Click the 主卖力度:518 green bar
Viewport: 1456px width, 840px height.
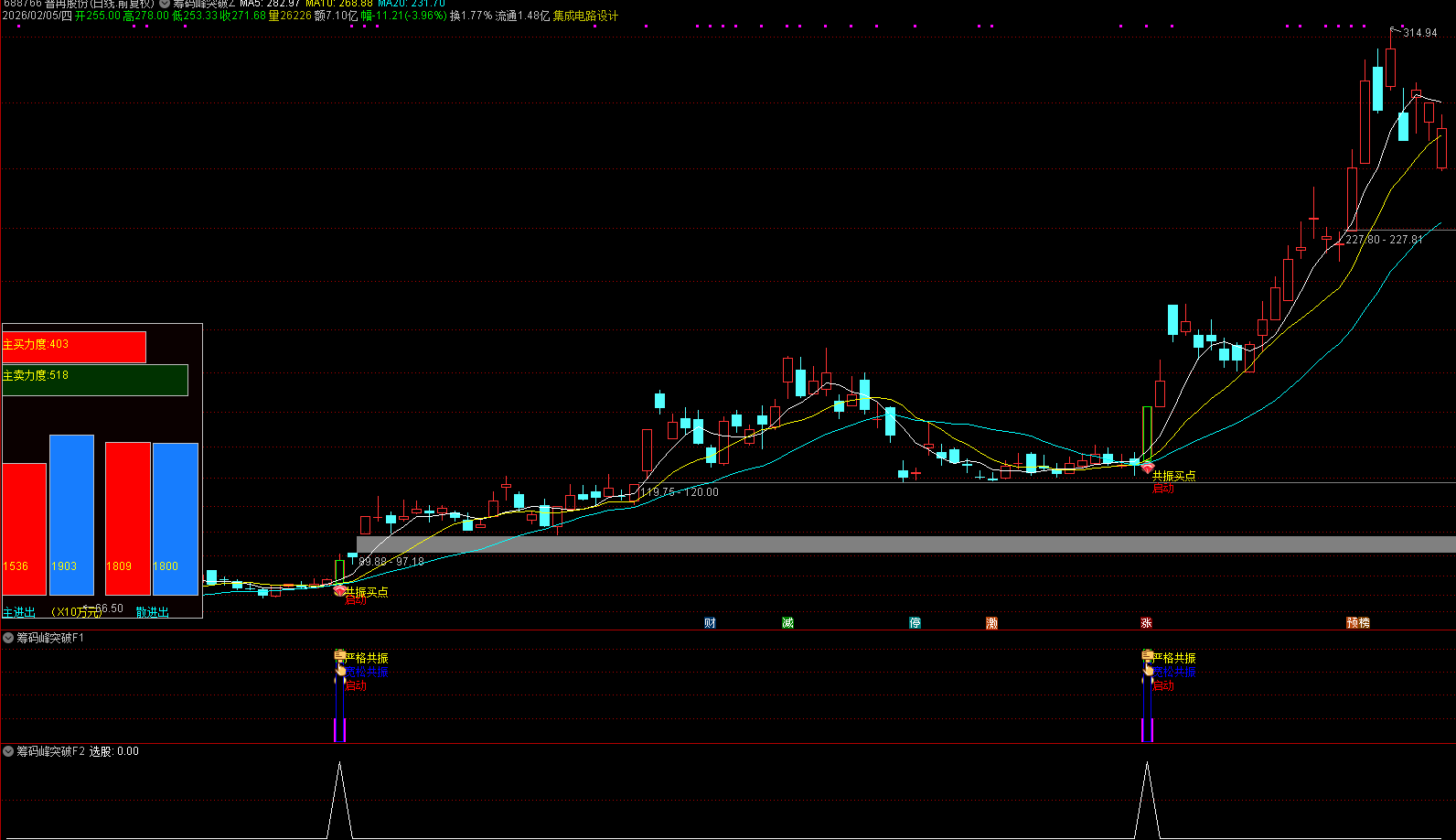point(95,380)
